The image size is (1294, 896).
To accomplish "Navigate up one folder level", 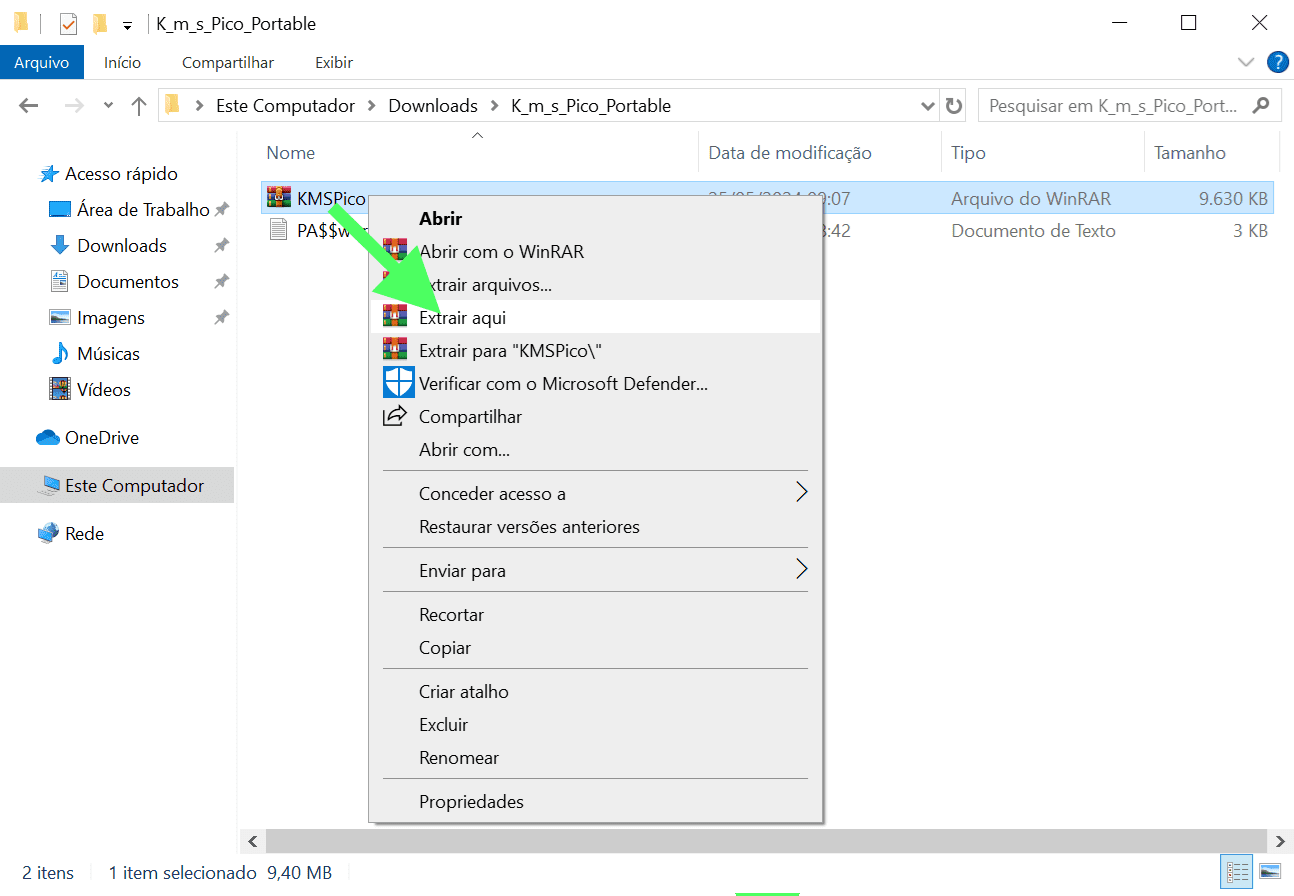I will [138, 105].
